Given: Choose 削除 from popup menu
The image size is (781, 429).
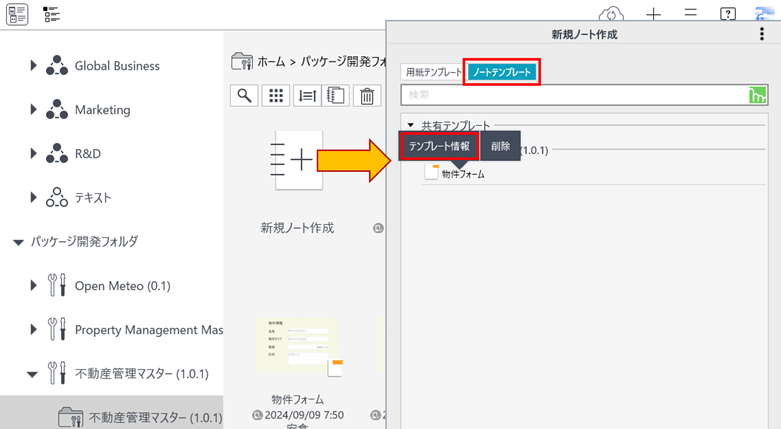Looking at the screenshot, I should tap(501, 146).
